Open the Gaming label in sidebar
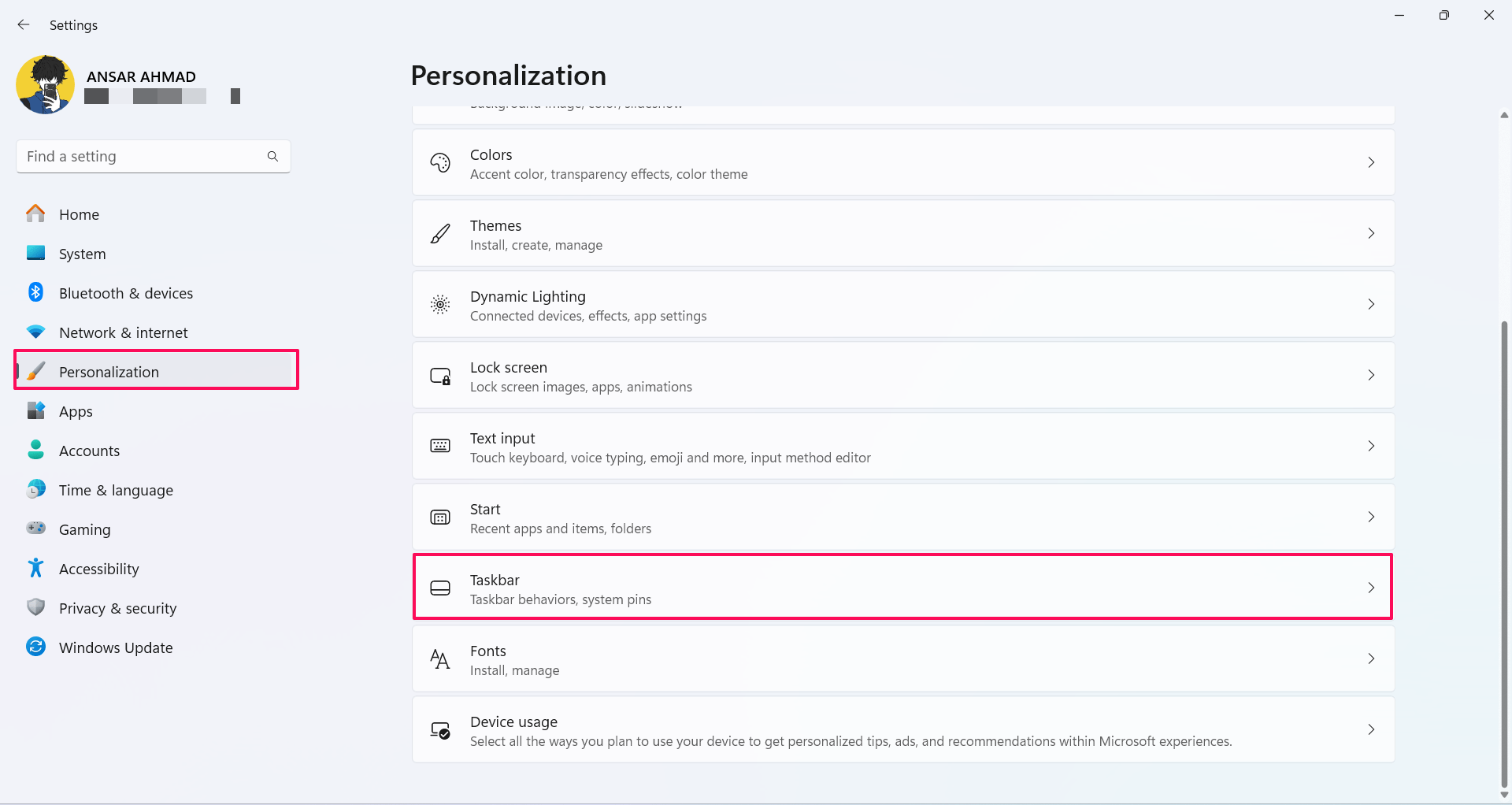 [84, 530]
